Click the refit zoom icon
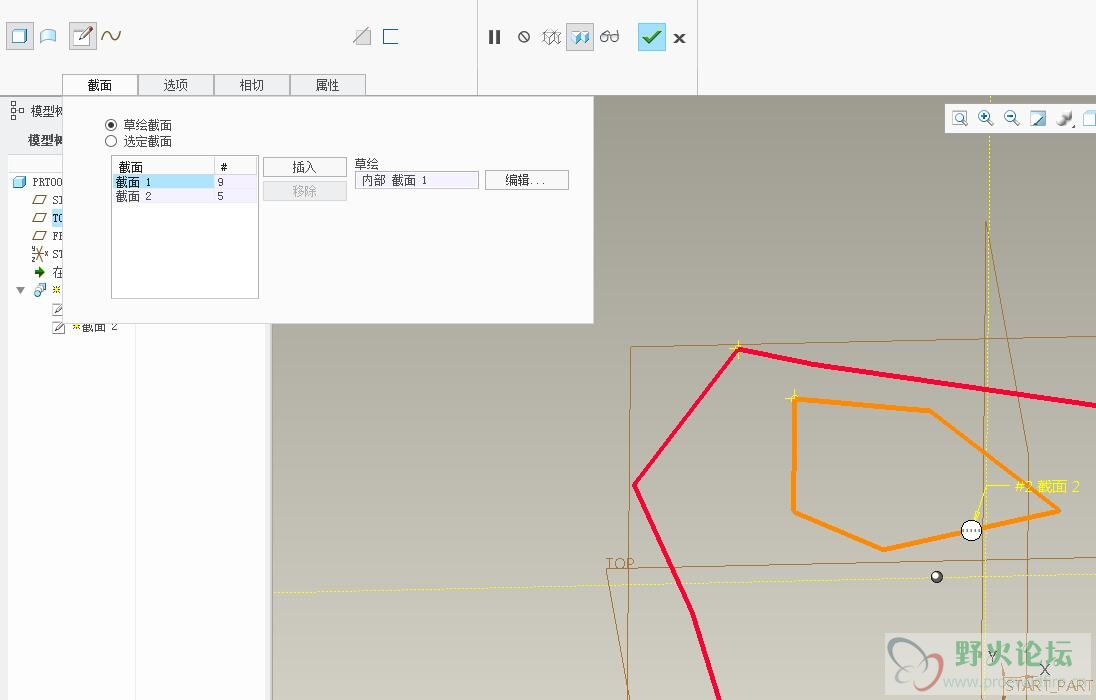The image size is (1096, 700). click(x=960, y=118)
